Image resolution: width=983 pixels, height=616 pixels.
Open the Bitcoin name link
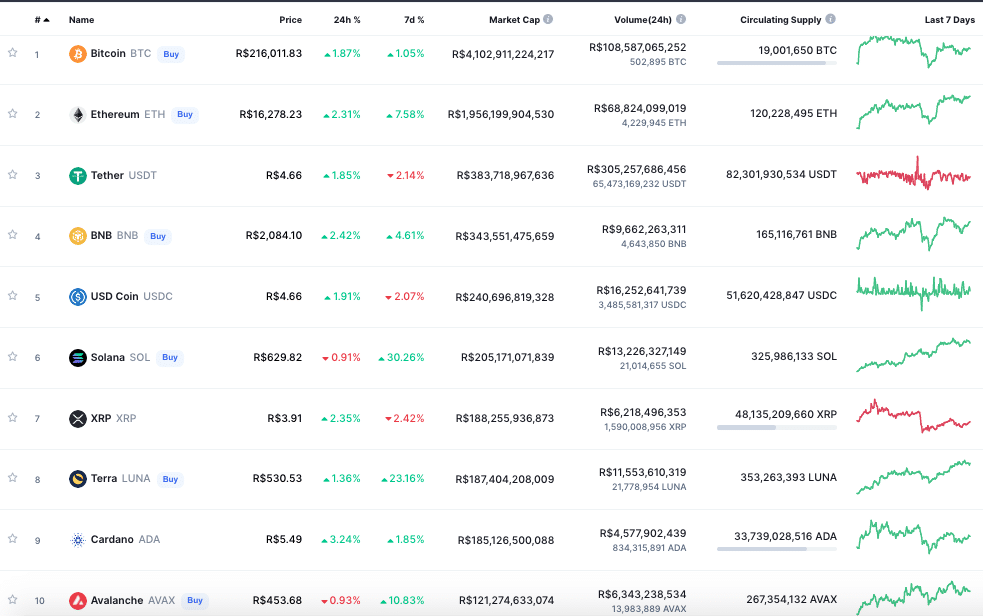tap(108, 54)
